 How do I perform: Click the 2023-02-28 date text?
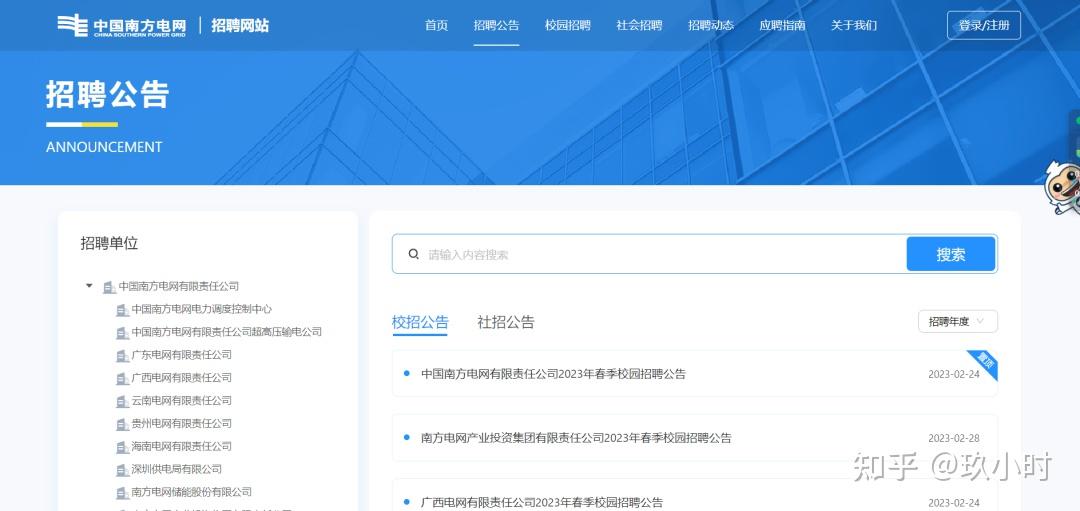pyautogui.click(x=953, y=438)
